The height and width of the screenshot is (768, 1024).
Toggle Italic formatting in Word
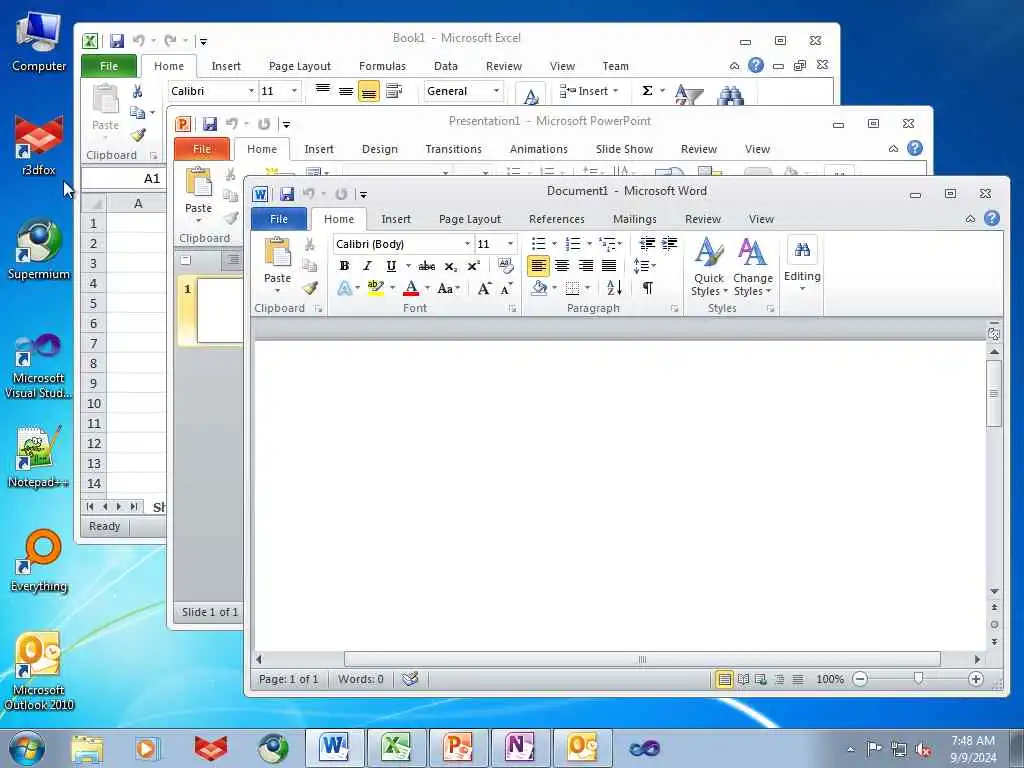(x=367, y=266)
